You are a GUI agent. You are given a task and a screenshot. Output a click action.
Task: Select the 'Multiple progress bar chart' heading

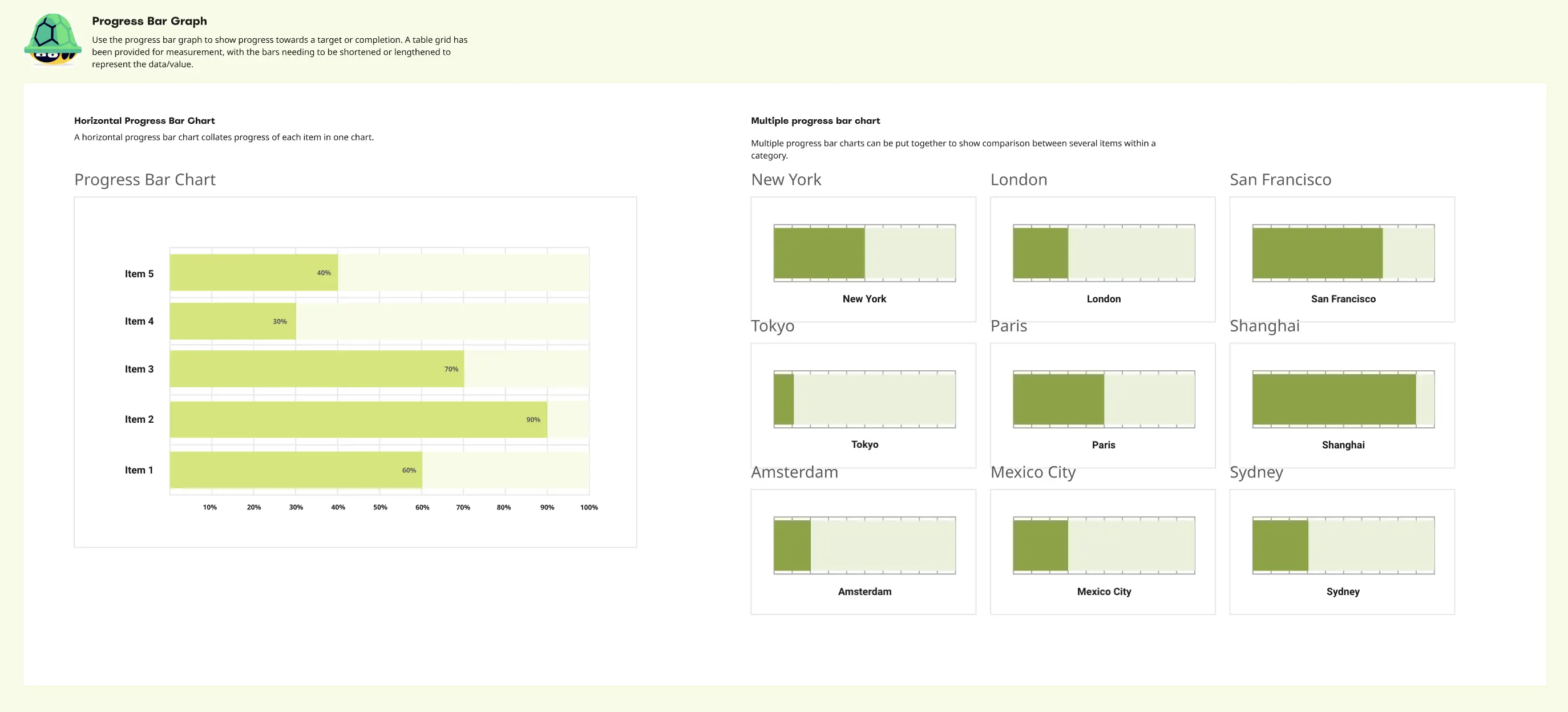point(815,120)
